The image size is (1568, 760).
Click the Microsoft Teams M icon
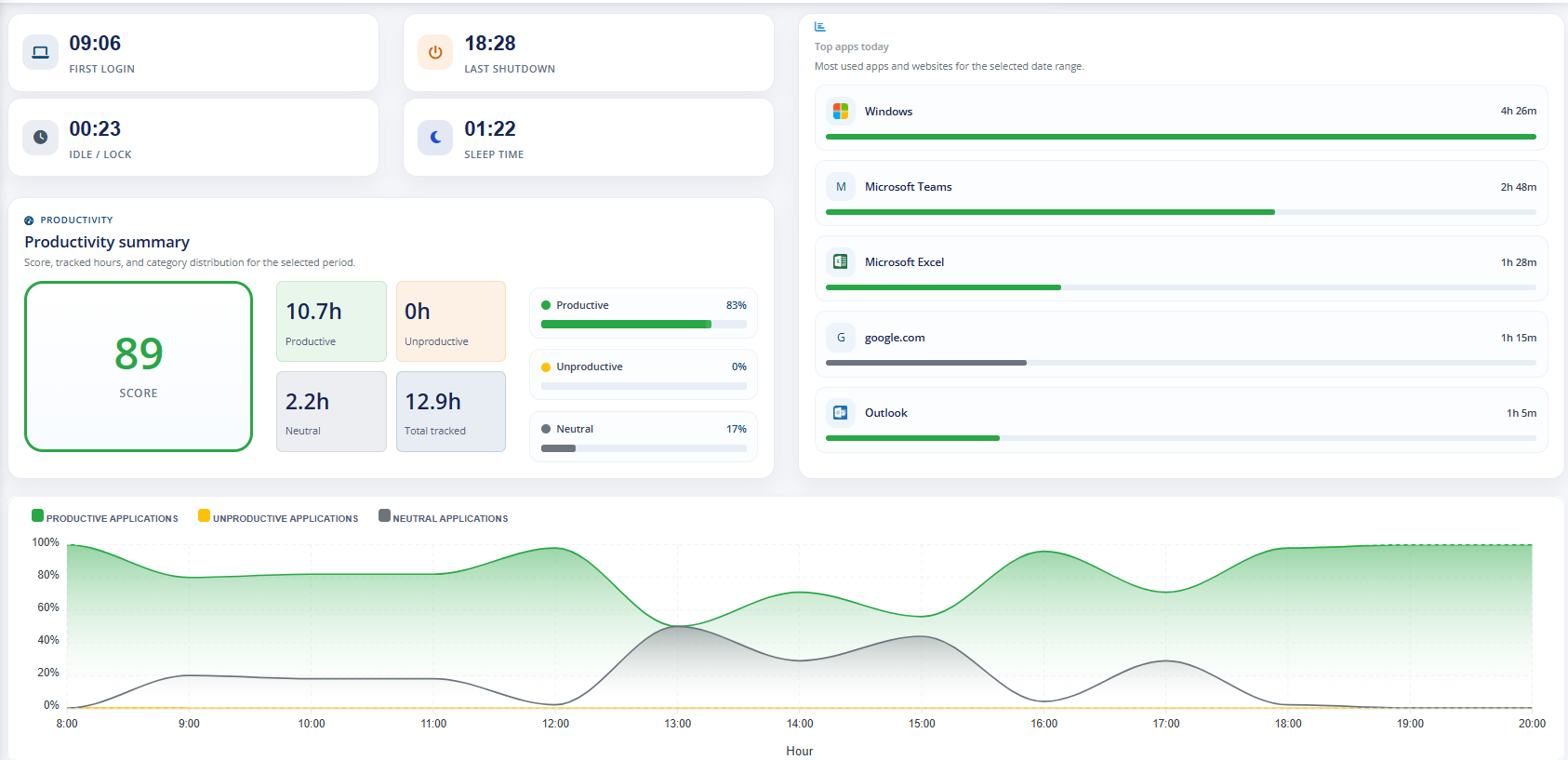[x=841, y=186]
